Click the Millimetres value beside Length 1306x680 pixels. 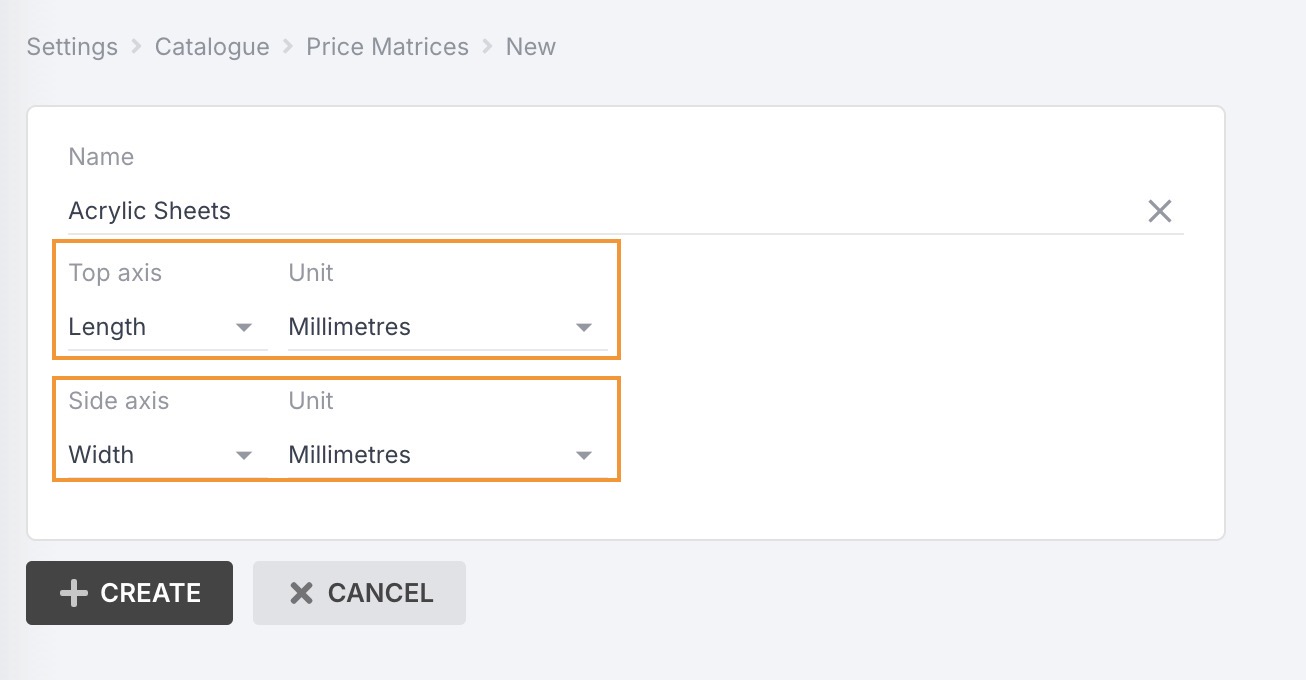349,327
